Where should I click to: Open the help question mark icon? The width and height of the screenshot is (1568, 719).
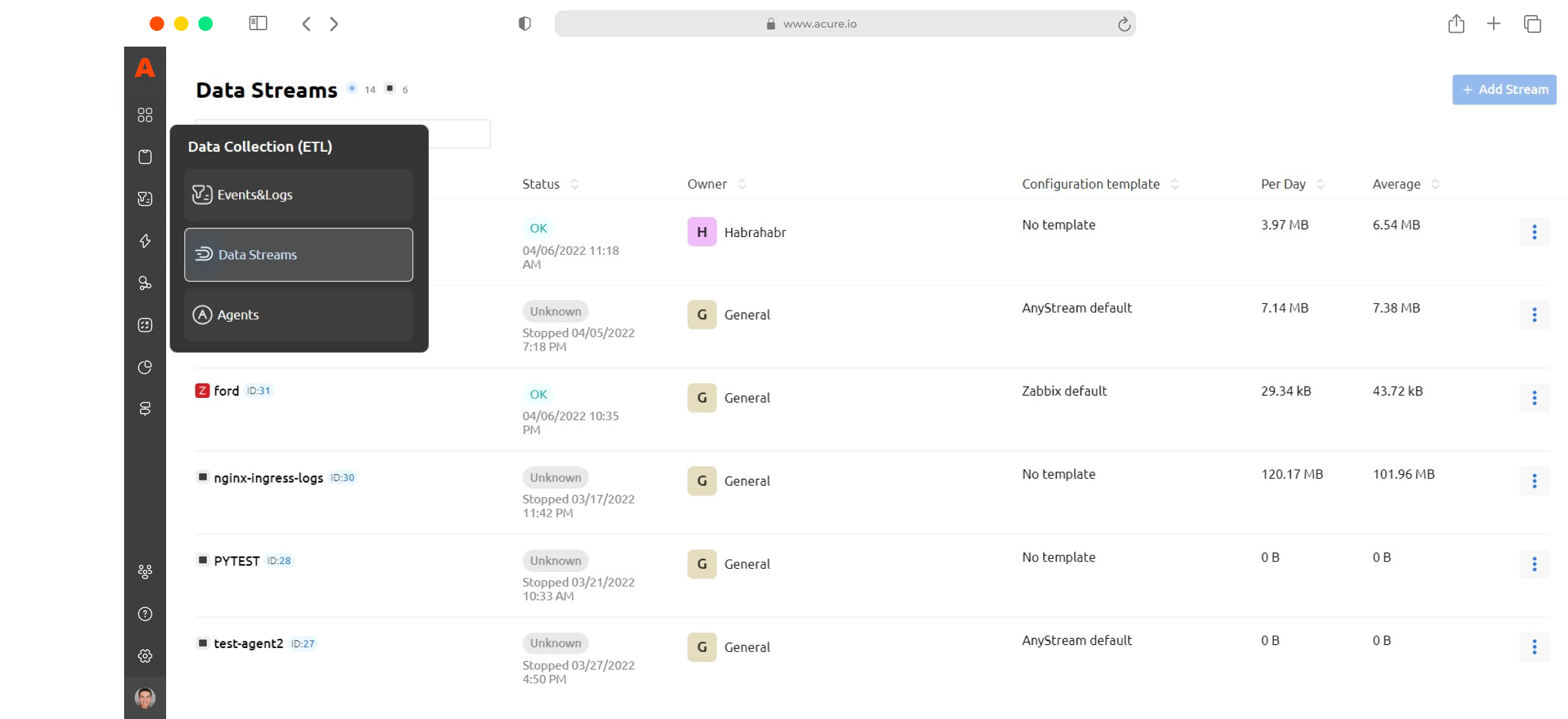pos(145,614)
